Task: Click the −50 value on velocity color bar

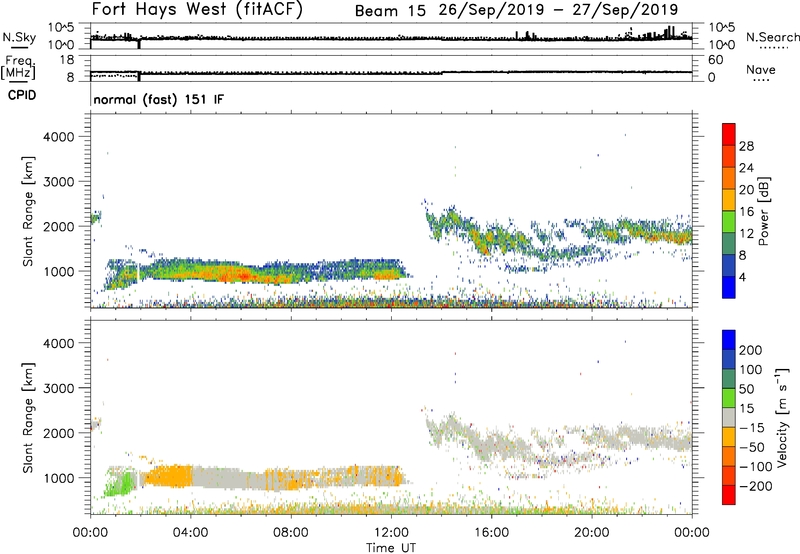Action: point(752,447)
